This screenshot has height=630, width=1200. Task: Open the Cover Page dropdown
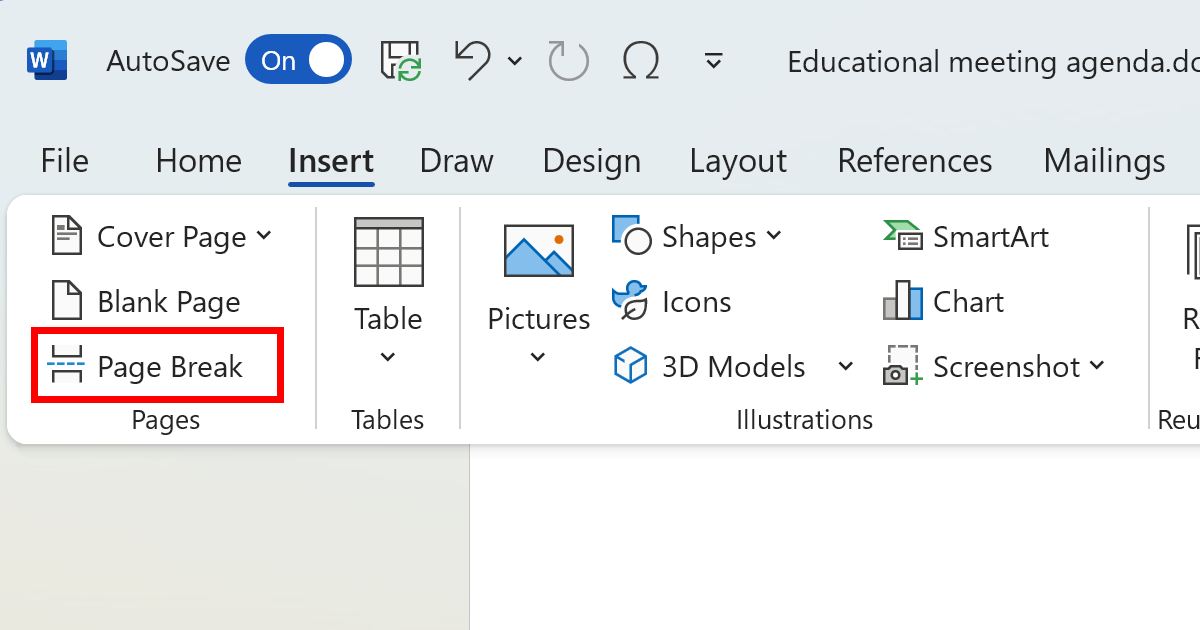(160, 237)
